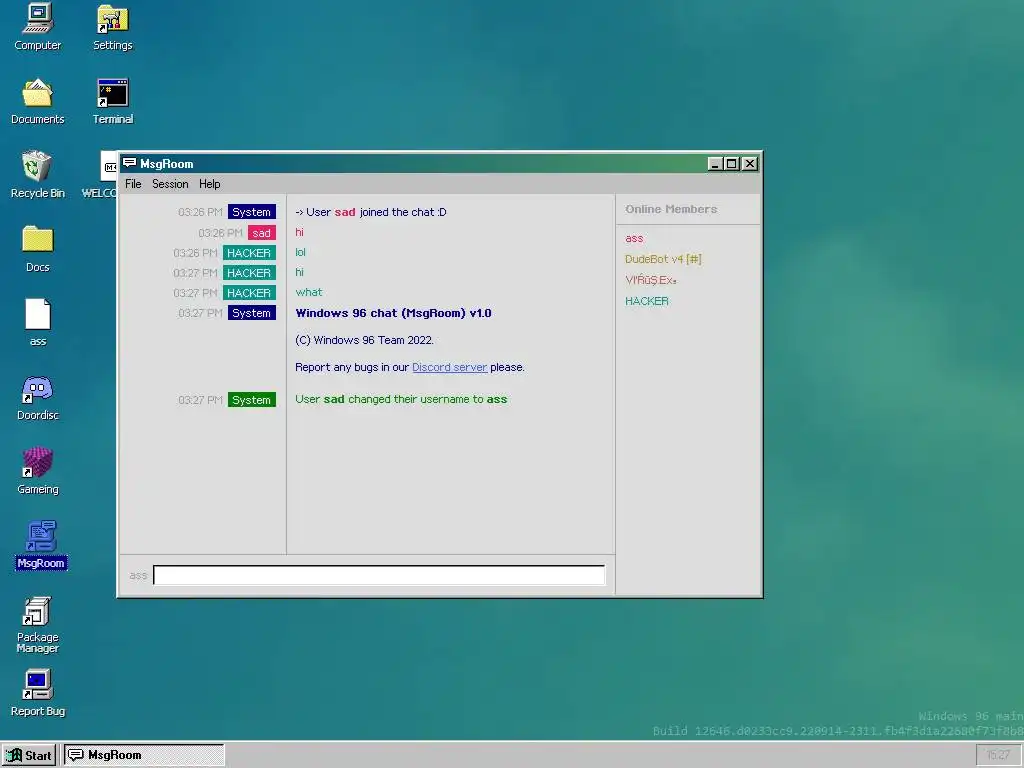Screen dimensions: 1024x768
Task: Open the Start menu
Action: coord(29,755)
